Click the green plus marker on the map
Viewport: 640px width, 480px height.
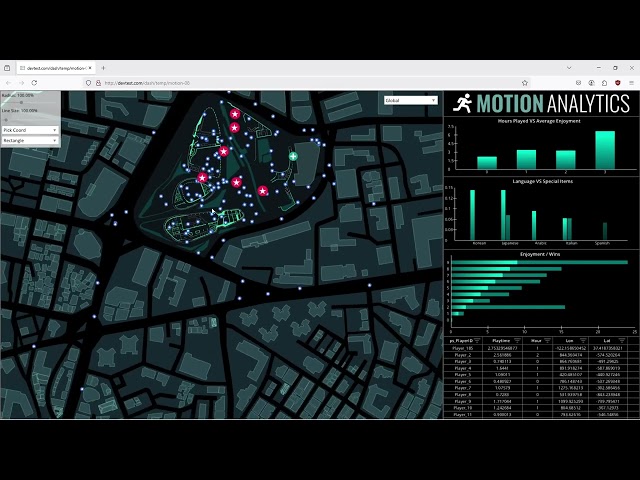[x=293, y=156]
